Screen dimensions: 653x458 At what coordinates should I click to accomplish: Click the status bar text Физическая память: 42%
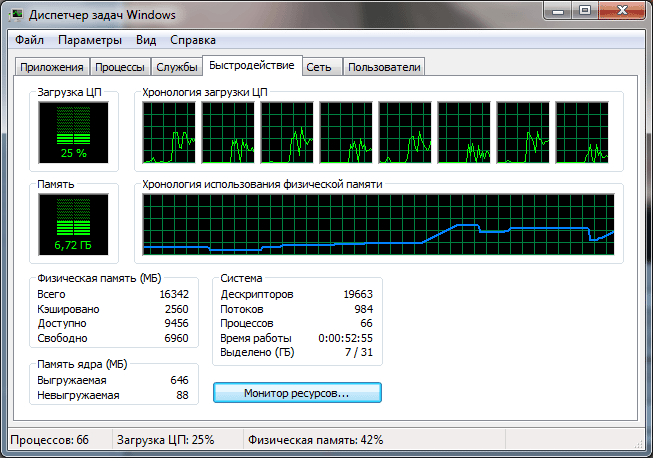[316, 440]
